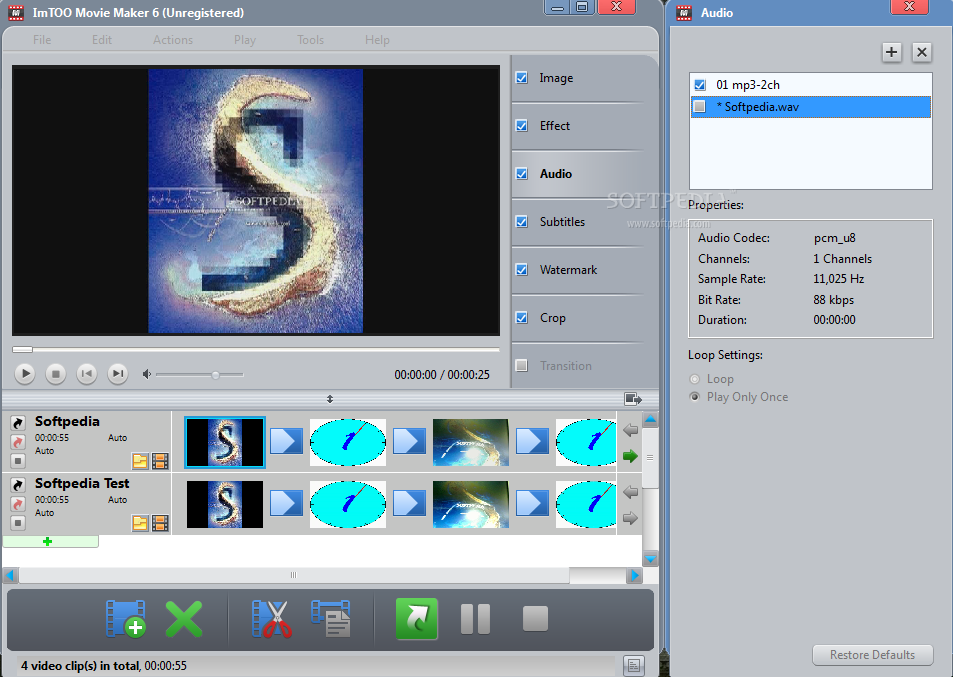Click stop square icon of Softpedia Test track
Screen dimensions: 953x677
click(x=18, y=523)
